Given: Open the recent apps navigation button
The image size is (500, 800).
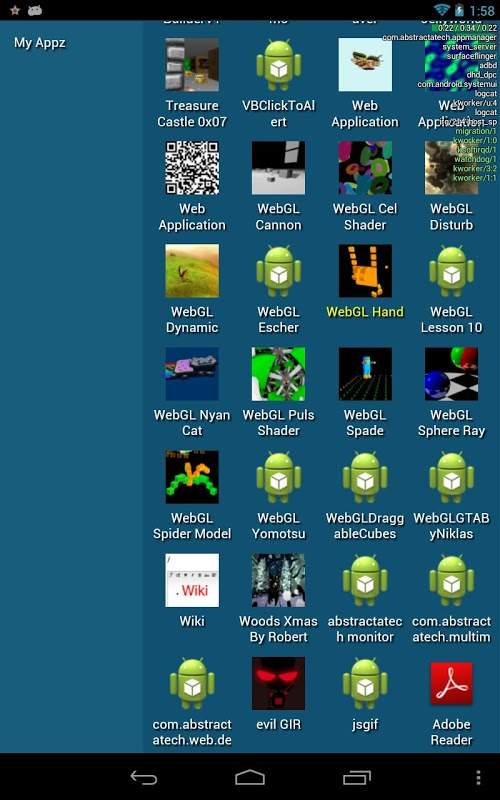Looking at the screenshot, I should (357, 778).
